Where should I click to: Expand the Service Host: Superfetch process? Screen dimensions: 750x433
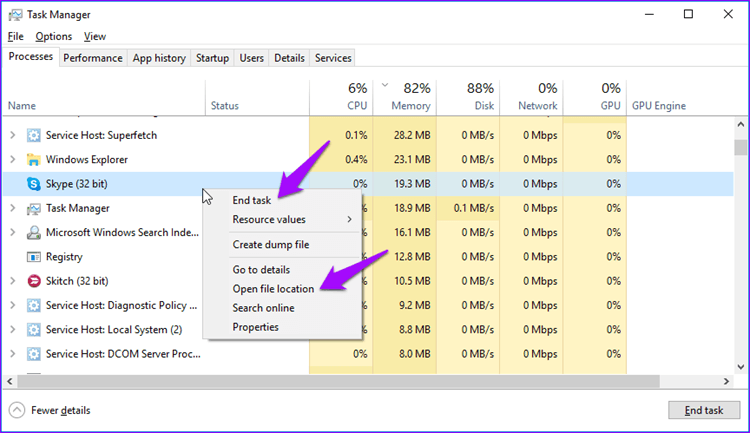point(13,135)
